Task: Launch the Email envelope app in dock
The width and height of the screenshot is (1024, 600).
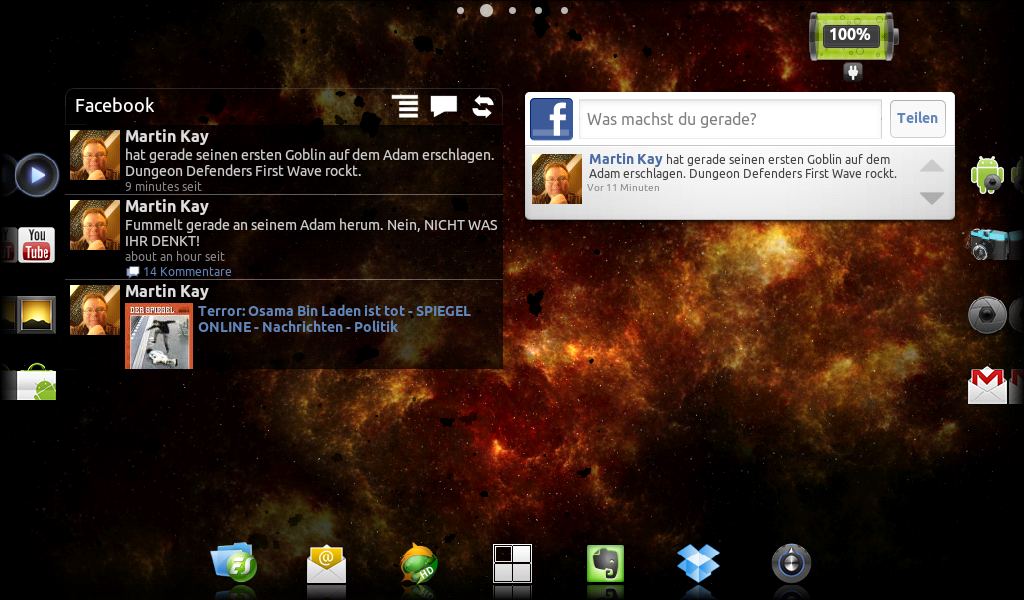Action: click(326, 564)
